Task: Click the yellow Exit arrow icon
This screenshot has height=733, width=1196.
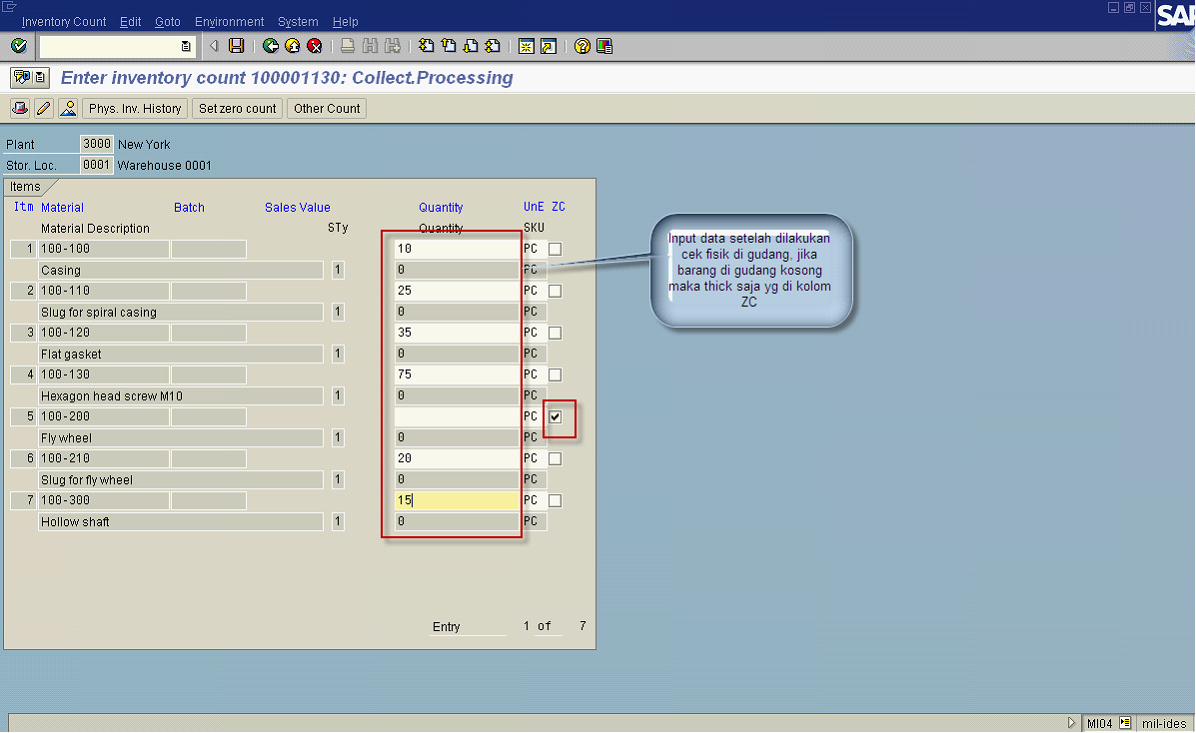Action: 292,46
